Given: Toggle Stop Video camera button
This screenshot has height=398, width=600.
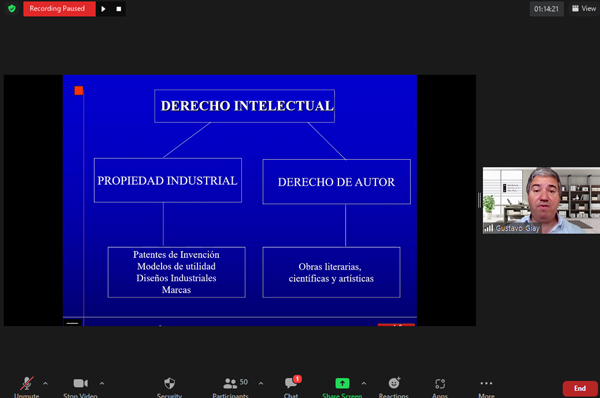Looking at the screenshot, I should click(x=80, y=383).
